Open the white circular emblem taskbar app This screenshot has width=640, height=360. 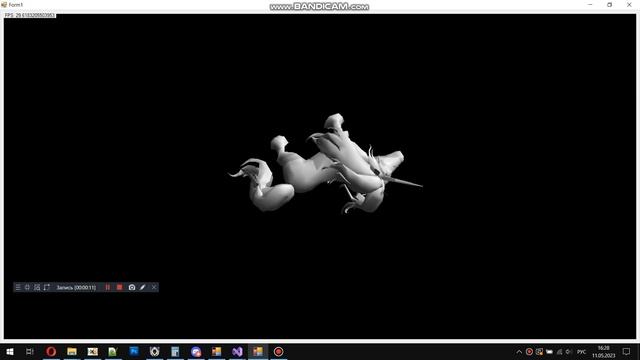155,351
